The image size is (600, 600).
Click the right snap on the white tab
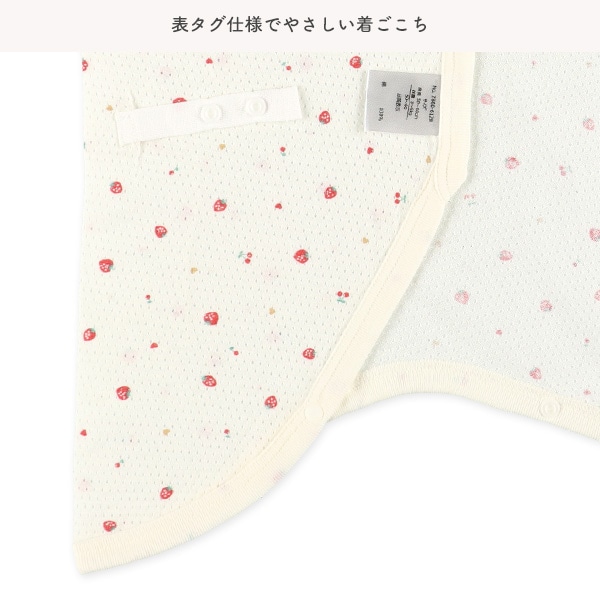(x=254, y=104)
